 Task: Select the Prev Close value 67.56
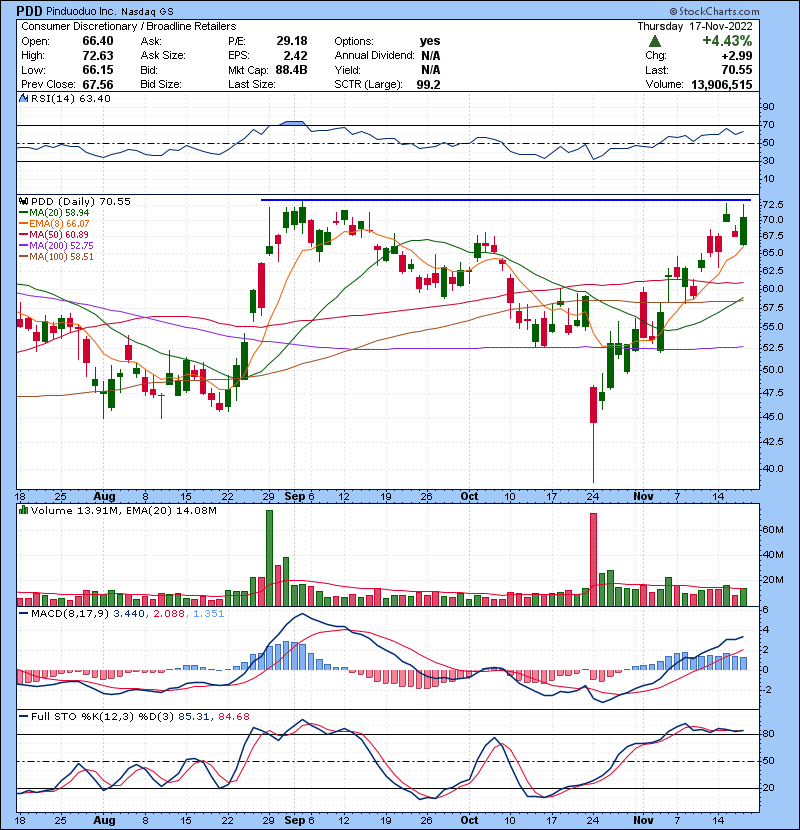coord(97,84)
